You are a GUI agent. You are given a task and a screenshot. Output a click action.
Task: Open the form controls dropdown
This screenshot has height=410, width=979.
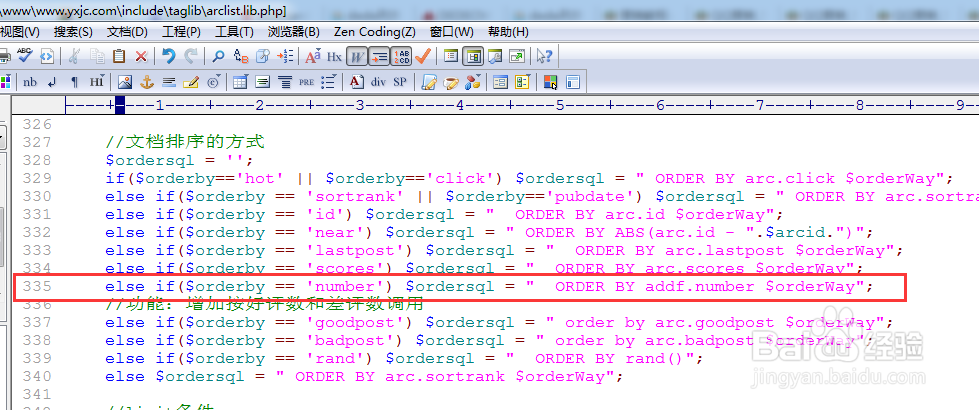click(x=522, y=82)
